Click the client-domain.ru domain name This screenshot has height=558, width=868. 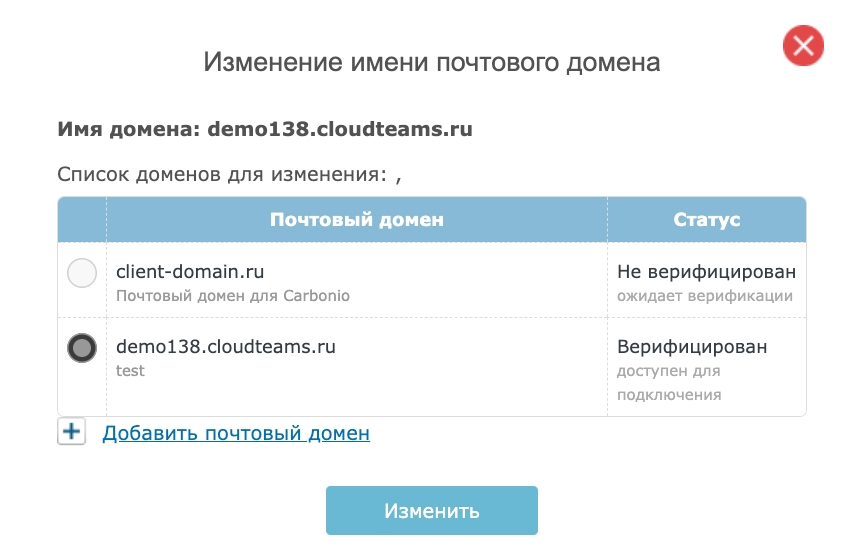[x=190, y=271]
